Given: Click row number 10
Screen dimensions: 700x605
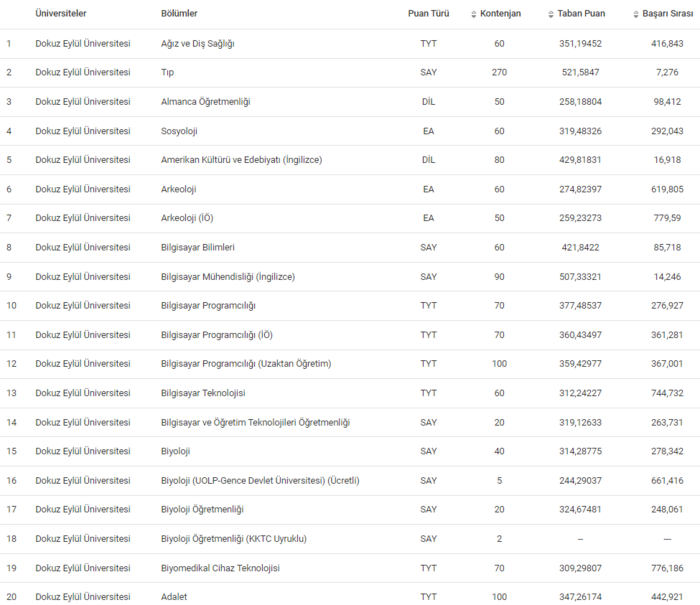Looking at the screenshot, I should pyautogui.click(x=12, y=306).
